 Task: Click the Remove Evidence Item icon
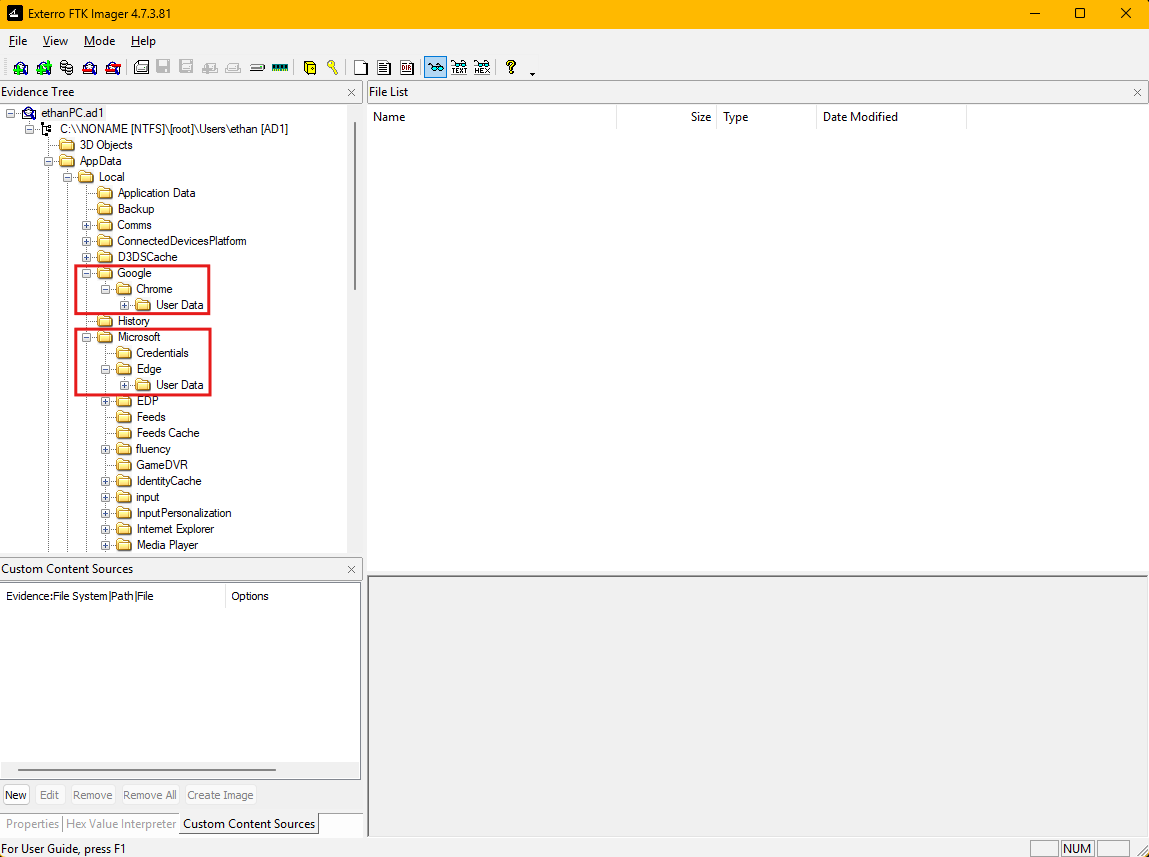[90, 68]
